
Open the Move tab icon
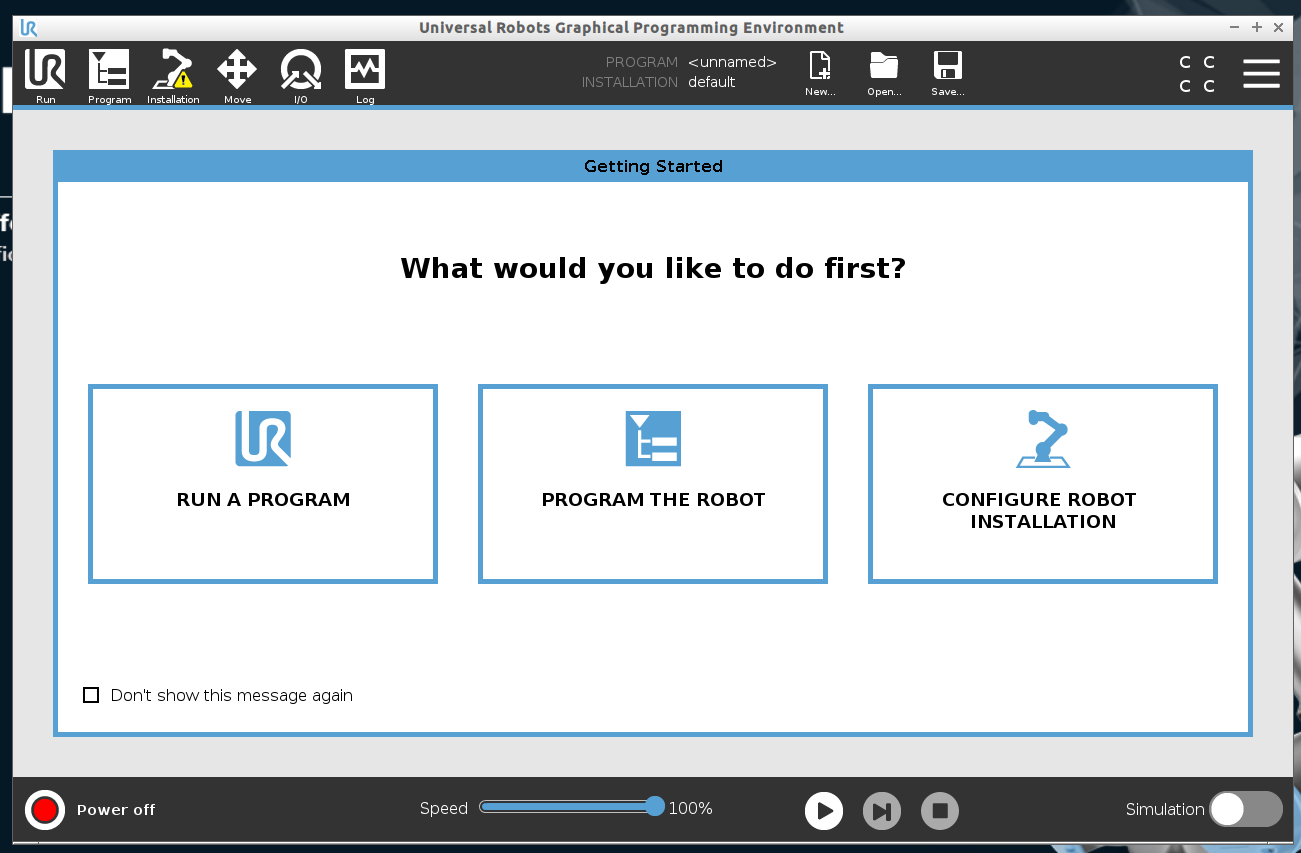click(237, 76)
